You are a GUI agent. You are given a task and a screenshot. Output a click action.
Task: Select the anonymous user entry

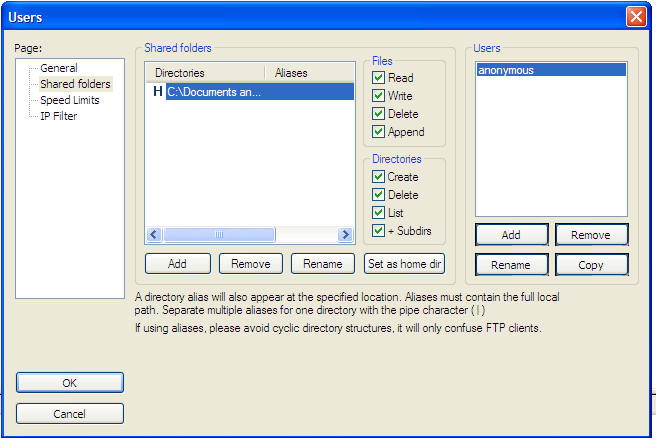pyautogui.click(x=506, y=71)
